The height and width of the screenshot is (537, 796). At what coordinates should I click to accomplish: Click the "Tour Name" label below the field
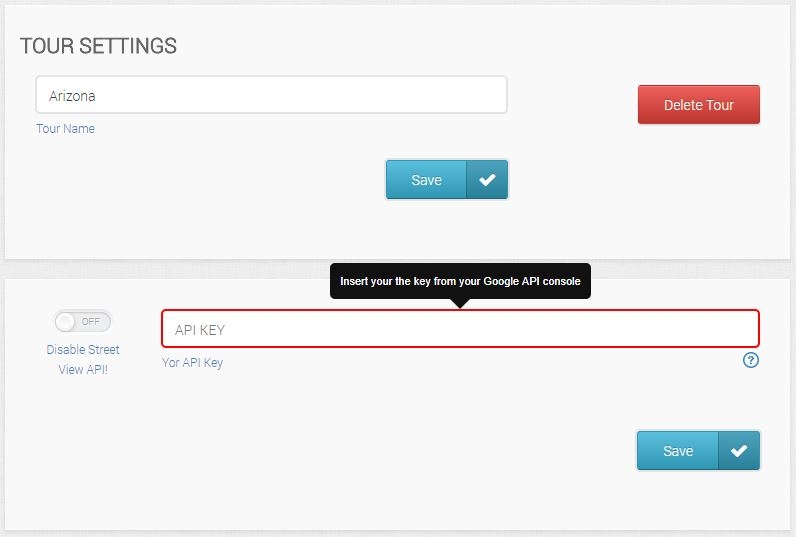65,128
